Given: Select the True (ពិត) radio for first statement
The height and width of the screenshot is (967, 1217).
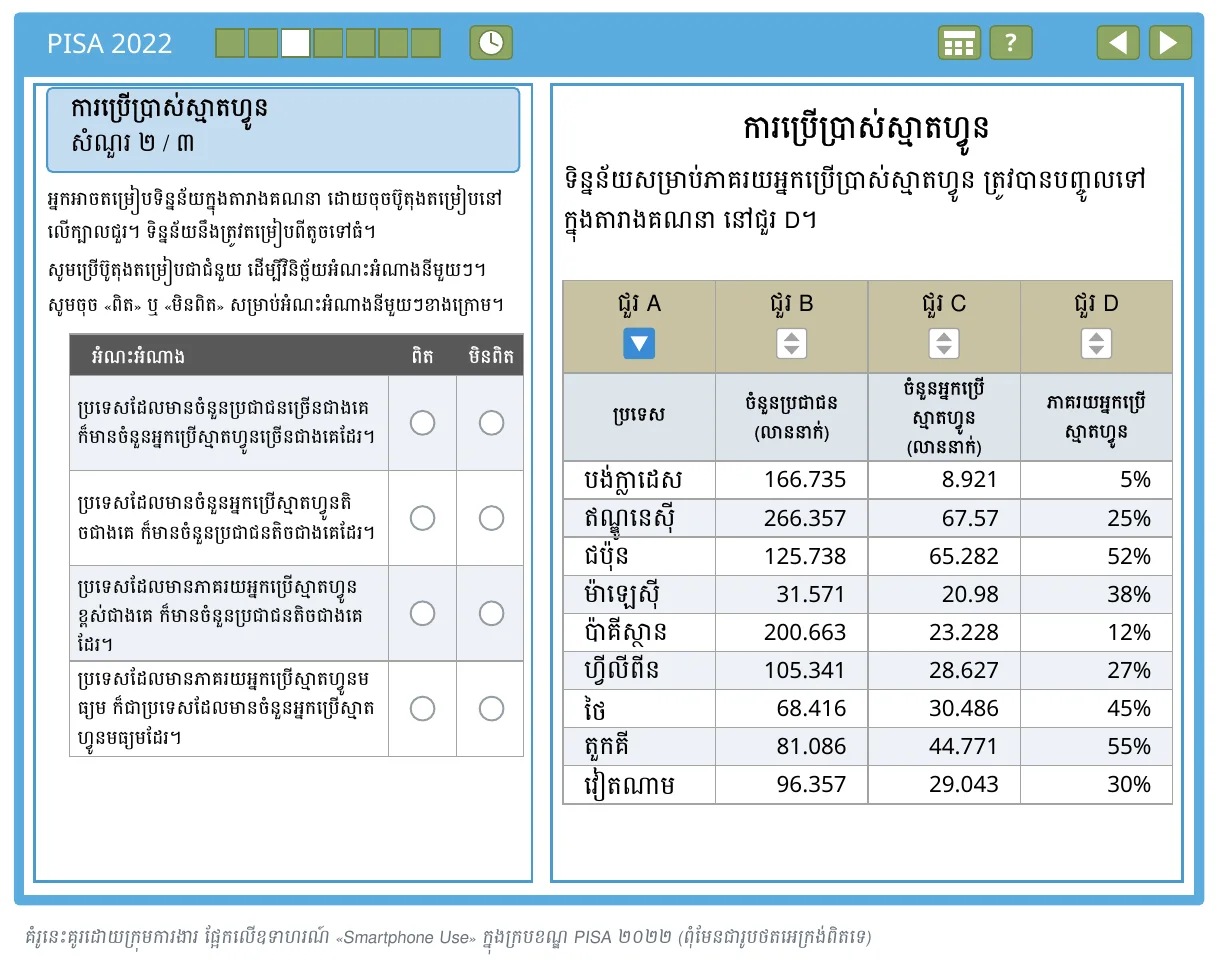Looking at the screenshot, I should (423, 423).
